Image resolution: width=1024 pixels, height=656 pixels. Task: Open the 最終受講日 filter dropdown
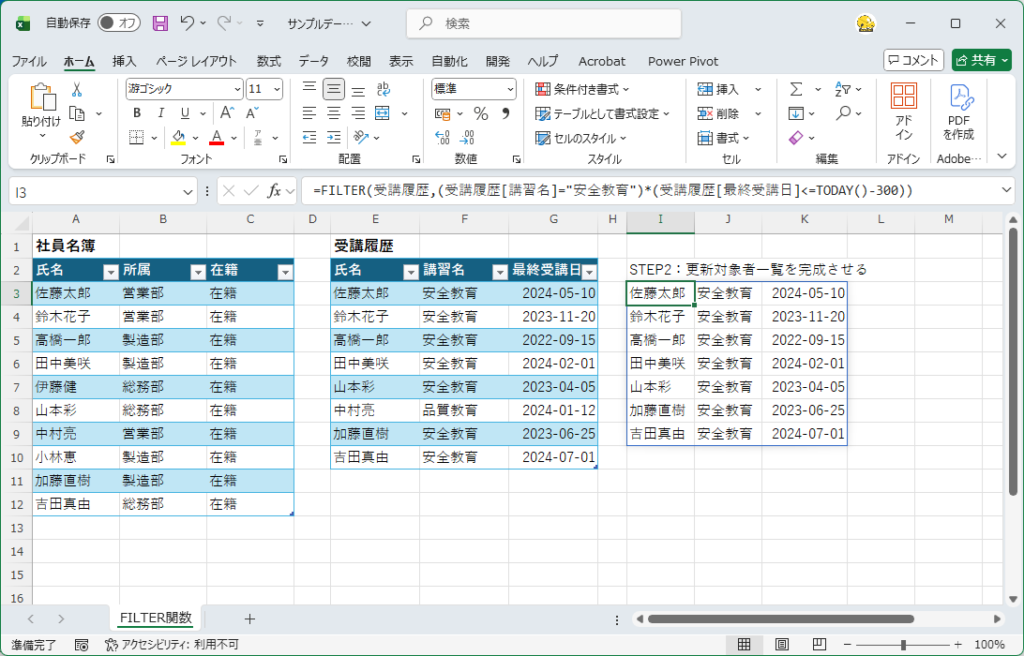[589, 271]
